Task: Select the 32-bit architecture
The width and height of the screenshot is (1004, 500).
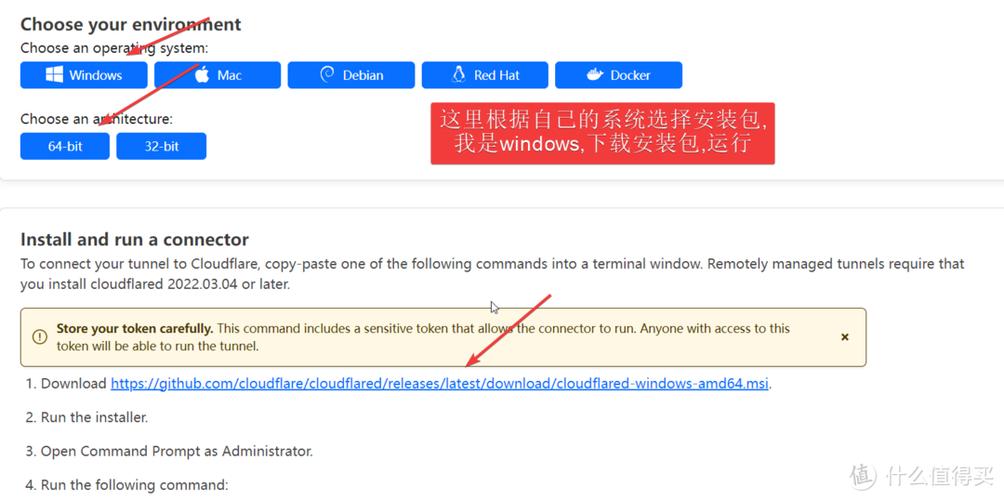Action: pos(161,146)
